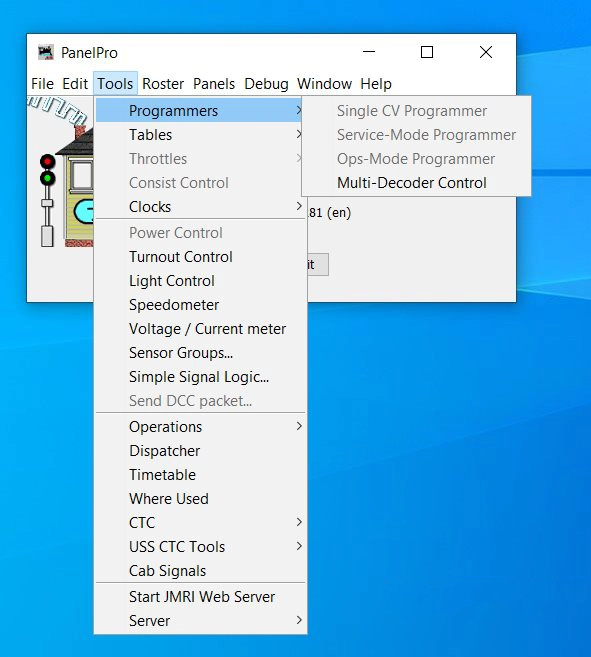Open the Timetable tool
The width and height of the screenshot is (591, 657).
pyautogui.click(x=200, y=475)
